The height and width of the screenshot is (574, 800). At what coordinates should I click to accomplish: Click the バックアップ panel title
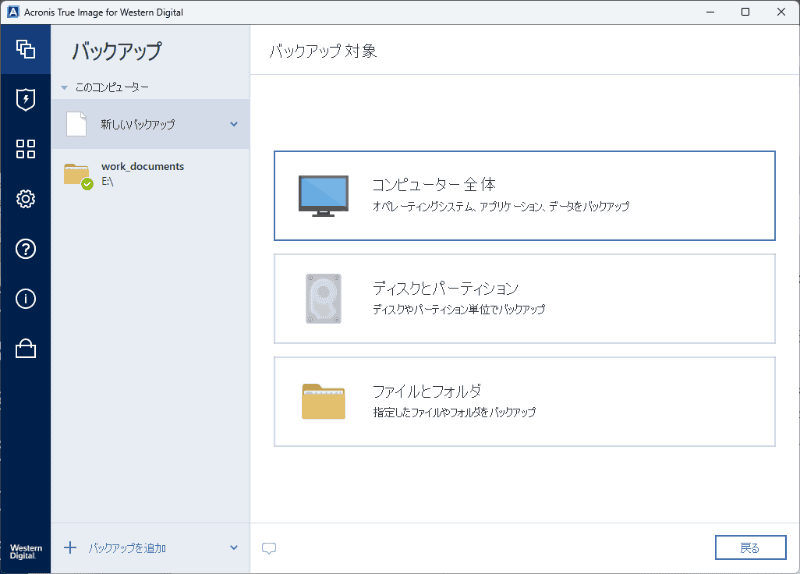[x=117, y=51]
